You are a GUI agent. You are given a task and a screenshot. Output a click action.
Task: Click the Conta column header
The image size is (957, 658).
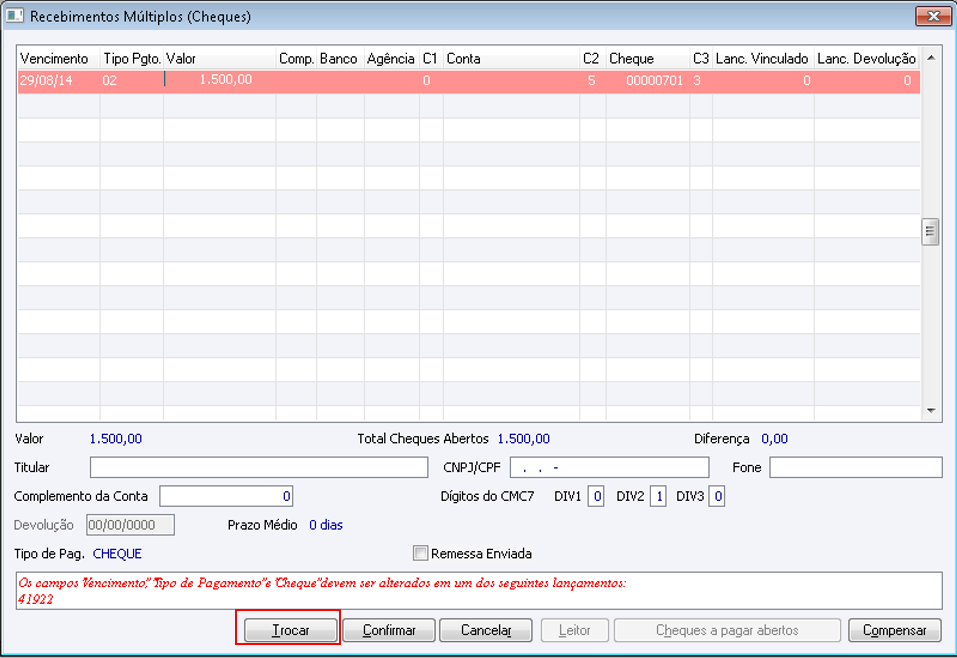pyautogui.click(x=511, y=59)
